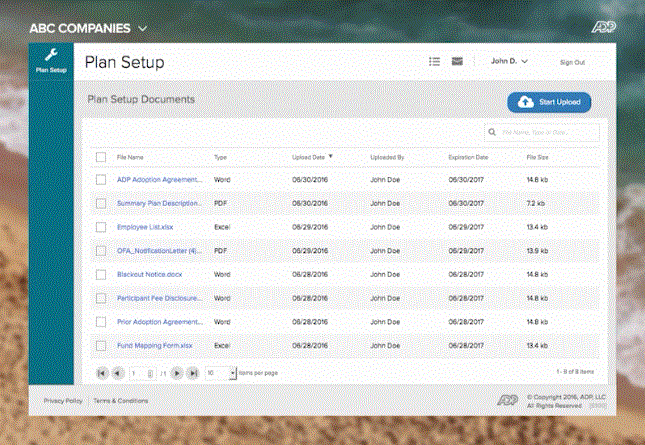645x445 pixels.
Task: Click the search magnifier icon
Action: click(x=493, y=132)
